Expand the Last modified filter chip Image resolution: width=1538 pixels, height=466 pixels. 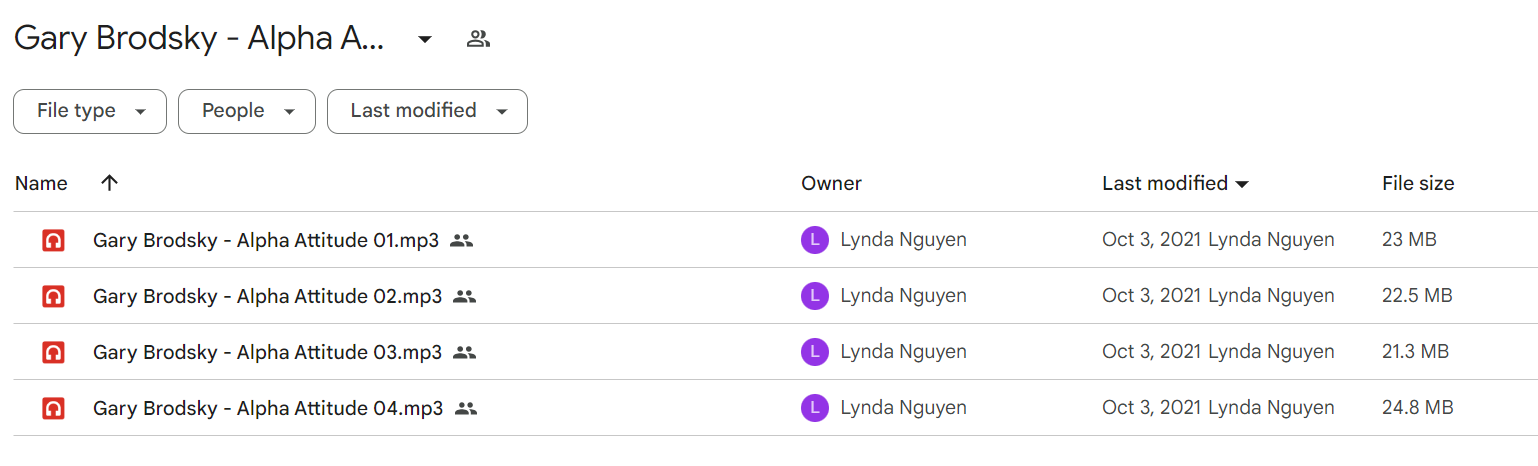(x=427, y=111)
